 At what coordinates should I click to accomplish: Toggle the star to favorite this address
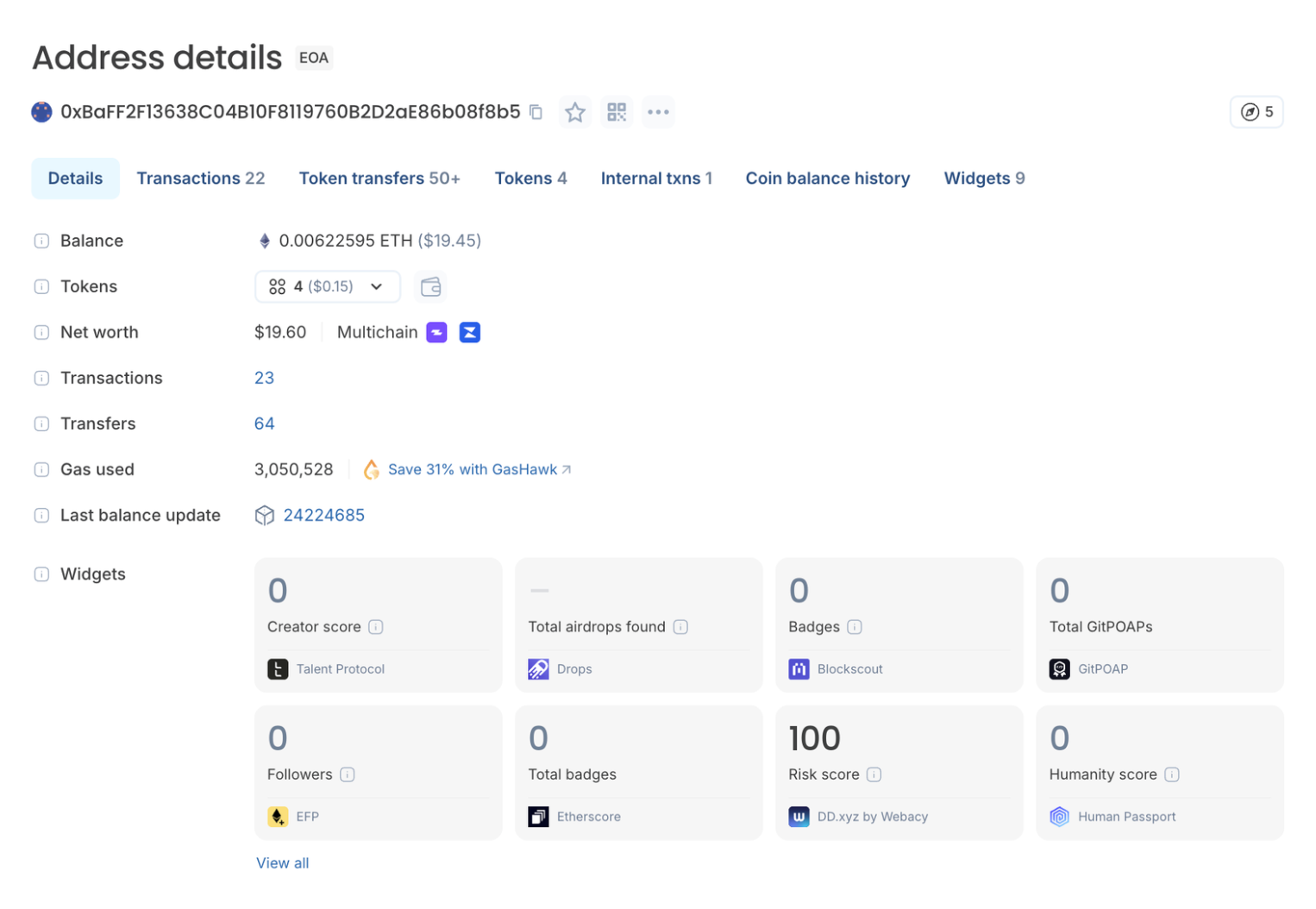pos(575,112)
